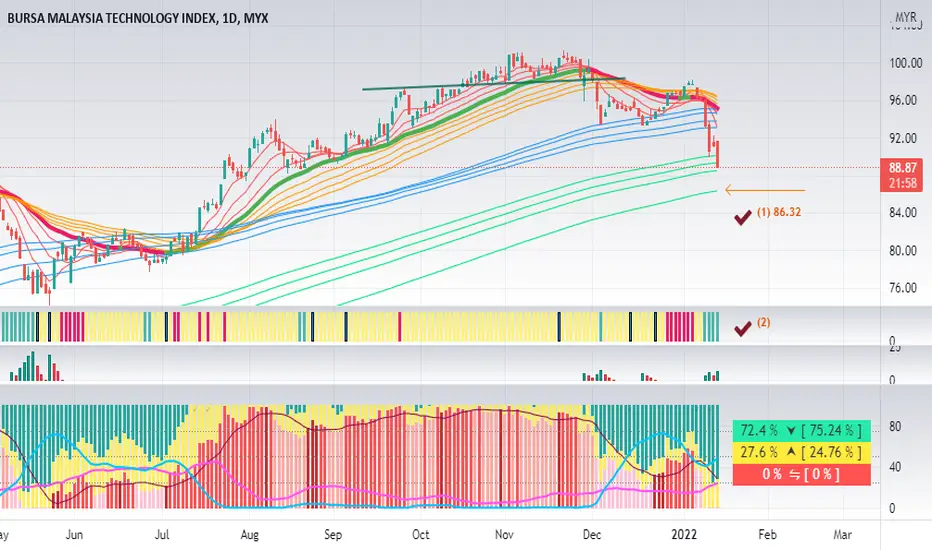The height and width of the screenshot is (550, 932).
Task: Click the Feb label on time axis
Action: click(x=767, y=535)
